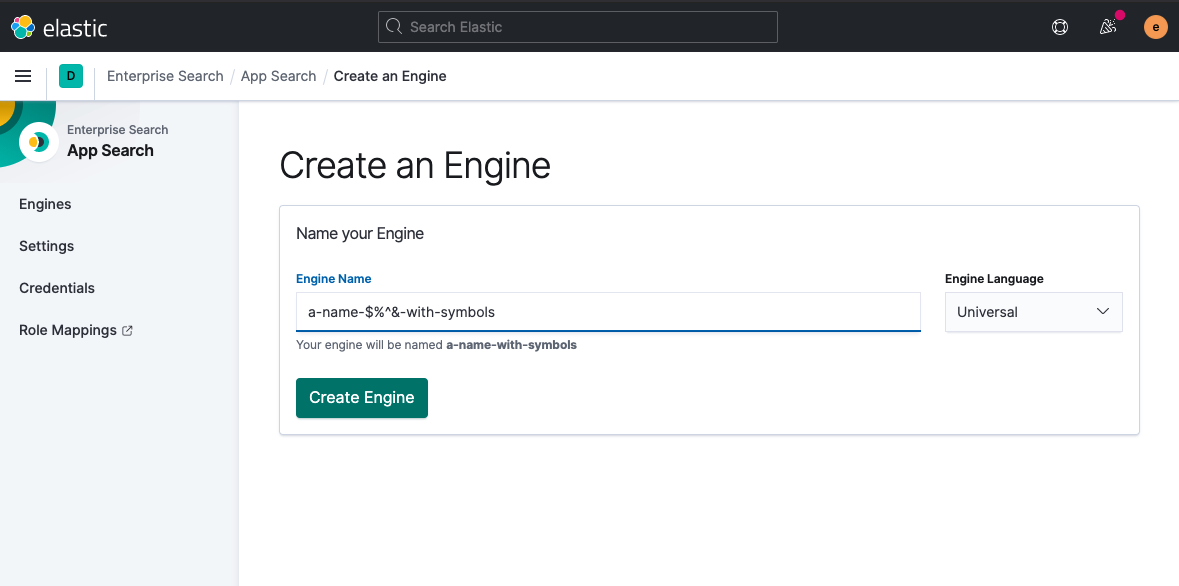Click the Elastic wordmark text
Viewport: 1179px width, 586px height.
coord(75,28)
